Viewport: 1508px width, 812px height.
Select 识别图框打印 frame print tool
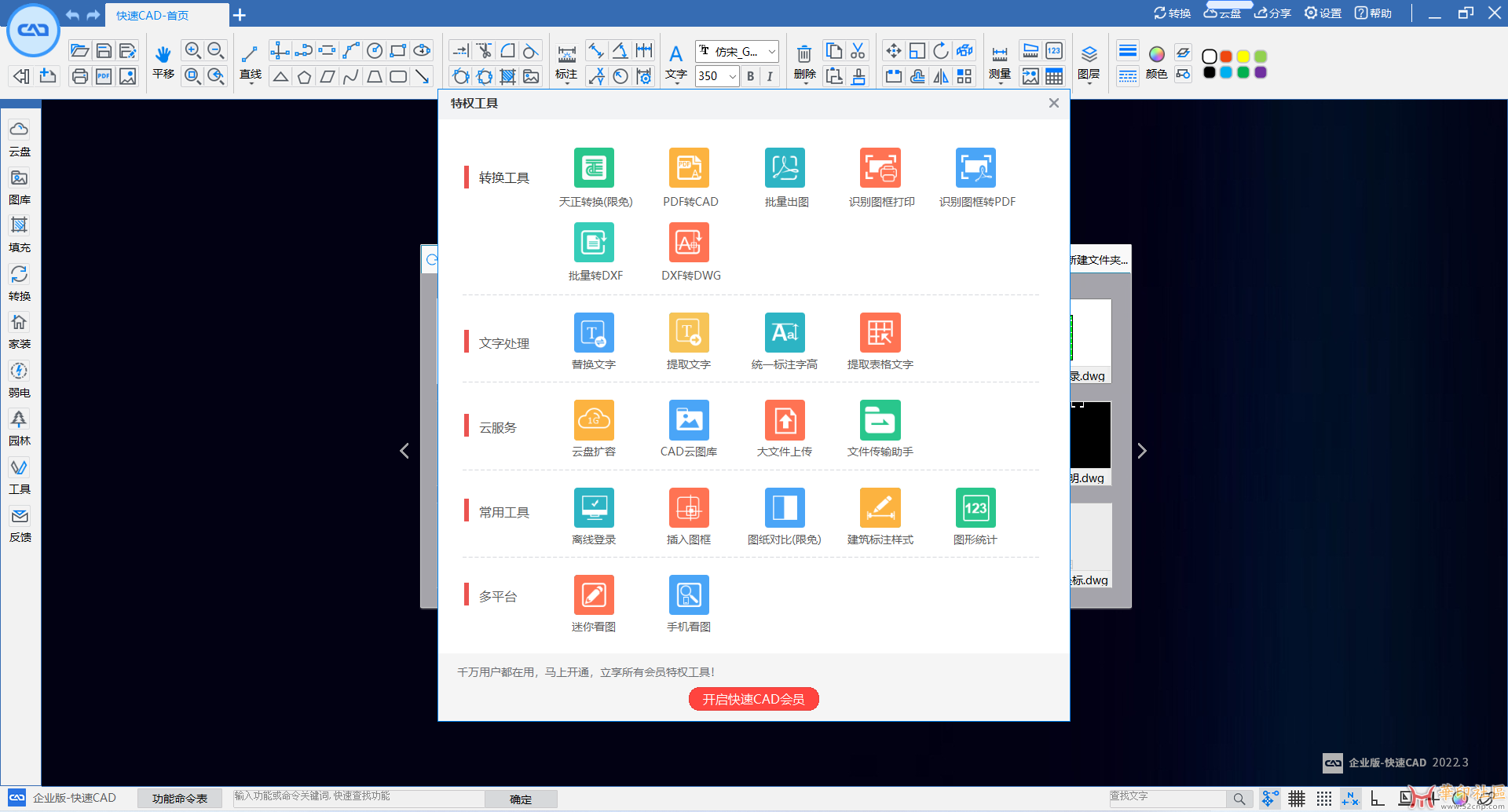tap(880, 177)
